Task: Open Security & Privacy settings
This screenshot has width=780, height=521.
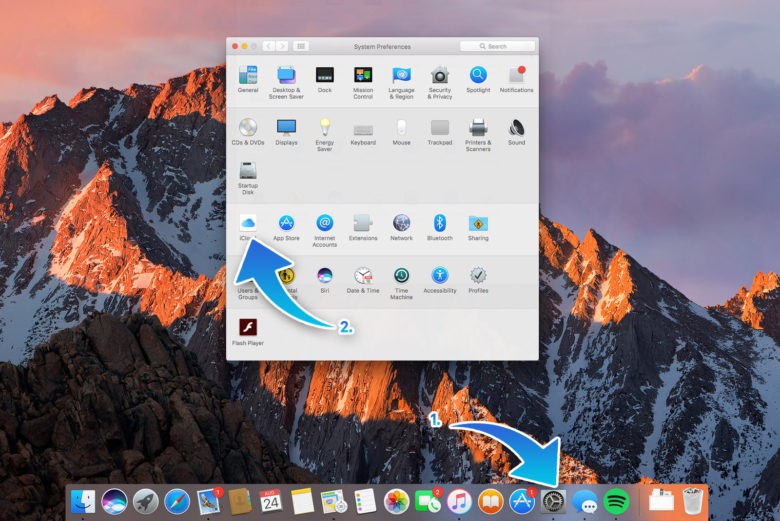Action: tap(440, 76)
